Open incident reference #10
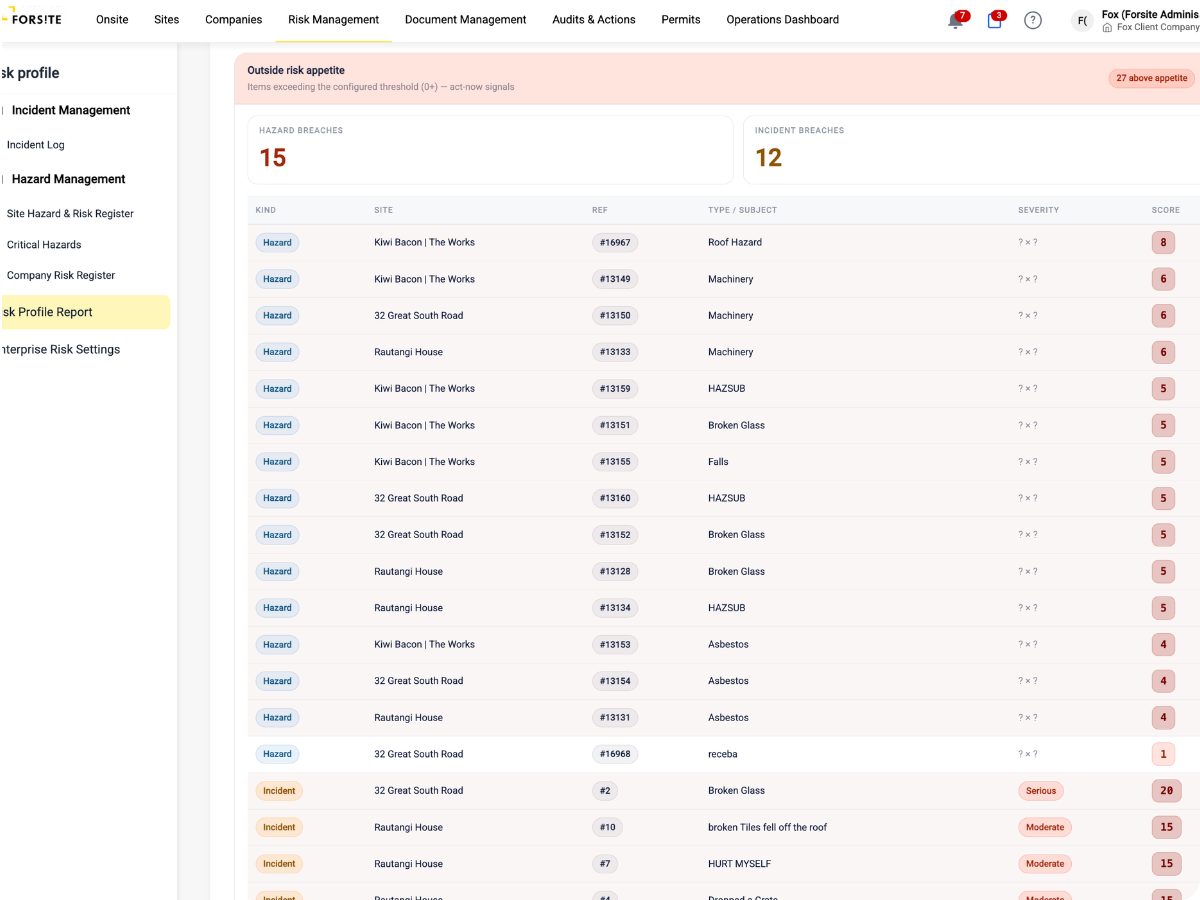 click(607, 827)
